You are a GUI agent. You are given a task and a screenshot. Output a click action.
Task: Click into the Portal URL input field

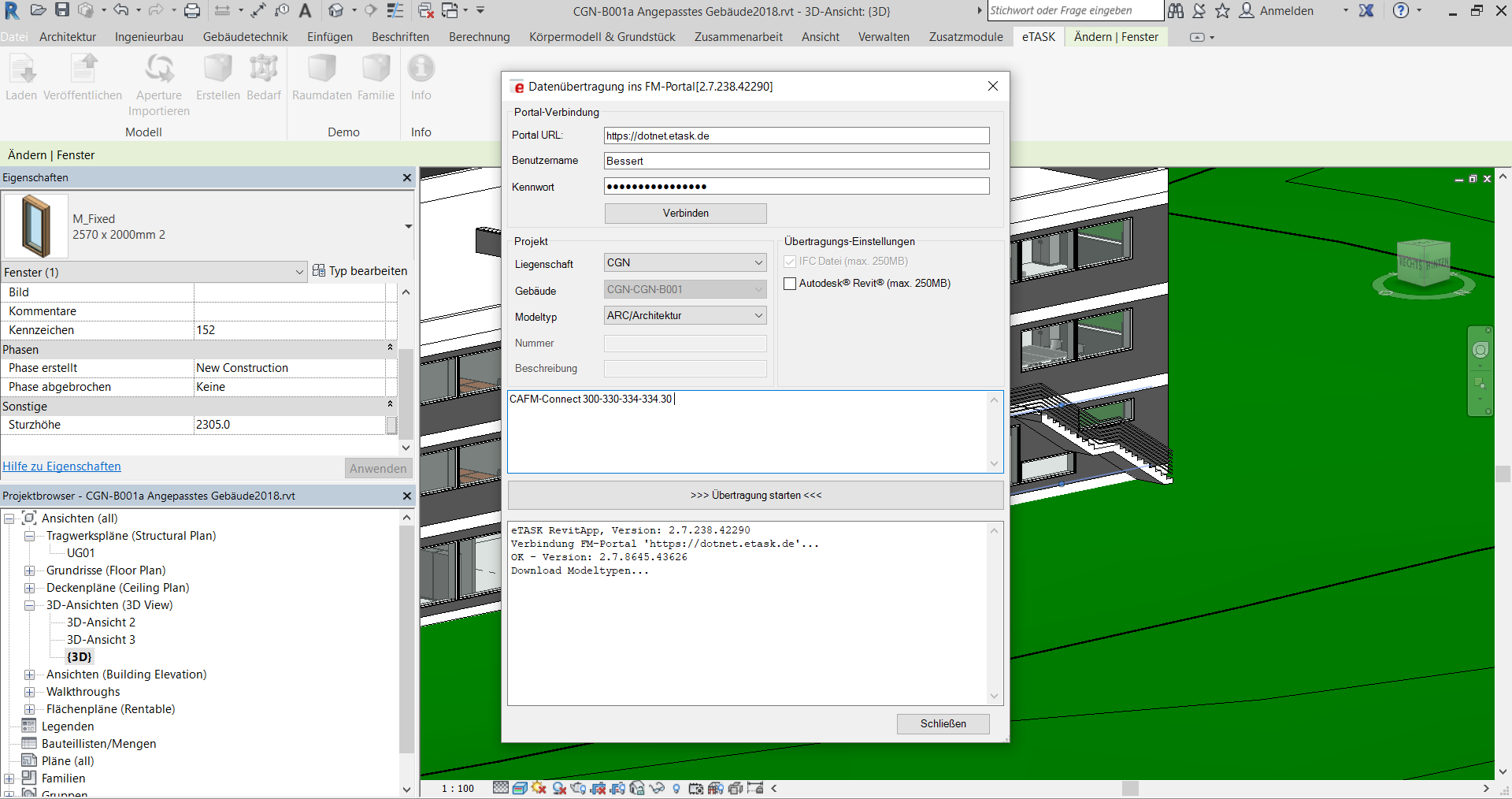[x=796, y=136]
